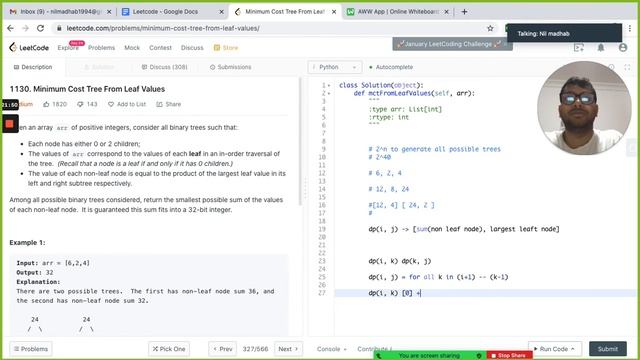Screen dimensions: 640x360
Task: Click the Example 1 heading
Action: pyautogui.click(x=27, y=242)
